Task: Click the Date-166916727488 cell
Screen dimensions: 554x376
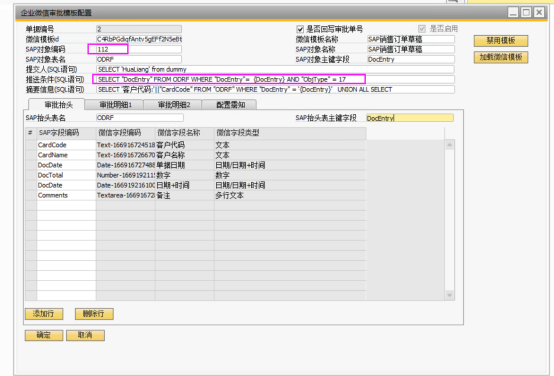Action: point(125,165)
